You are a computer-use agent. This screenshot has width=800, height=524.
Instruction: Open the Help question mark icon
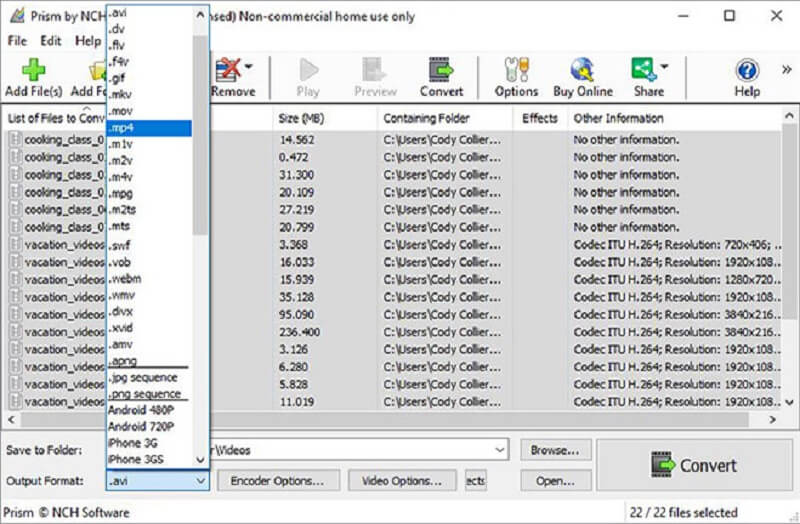[x=746, y=70]
